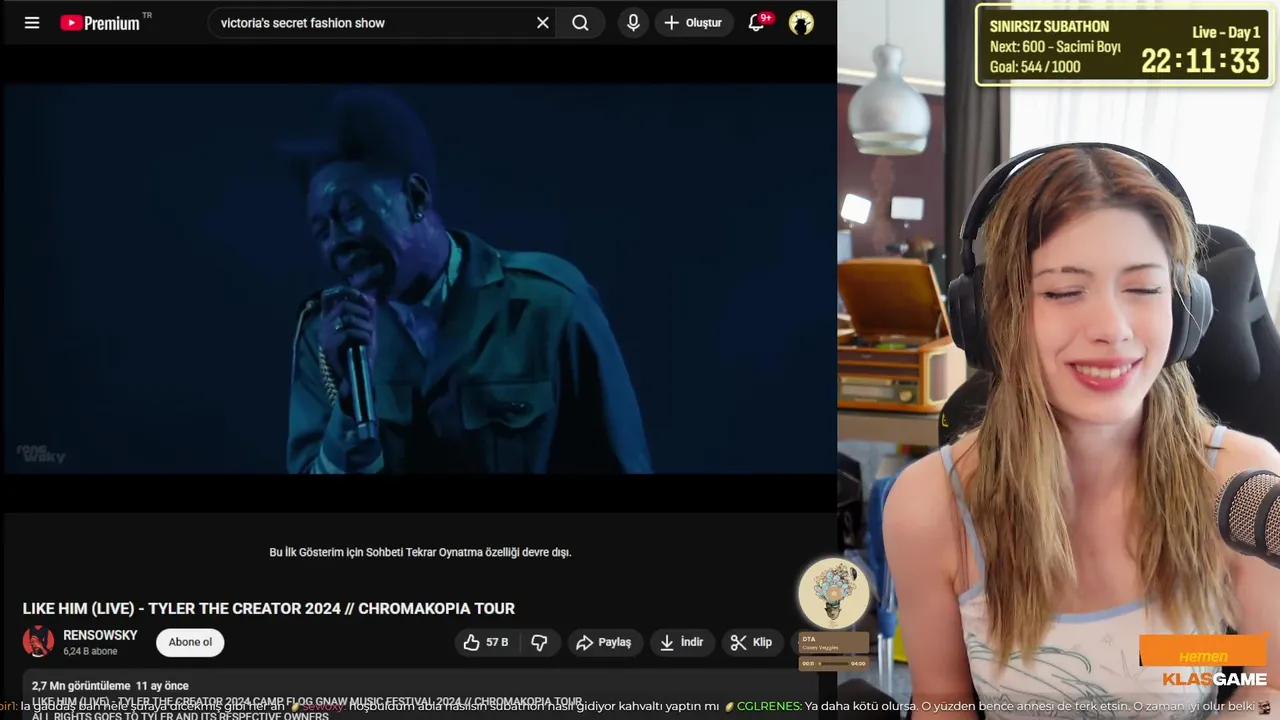Click the chat replay disabled notice text
This screenshot has width=1280, height=720.
point(420,552)
